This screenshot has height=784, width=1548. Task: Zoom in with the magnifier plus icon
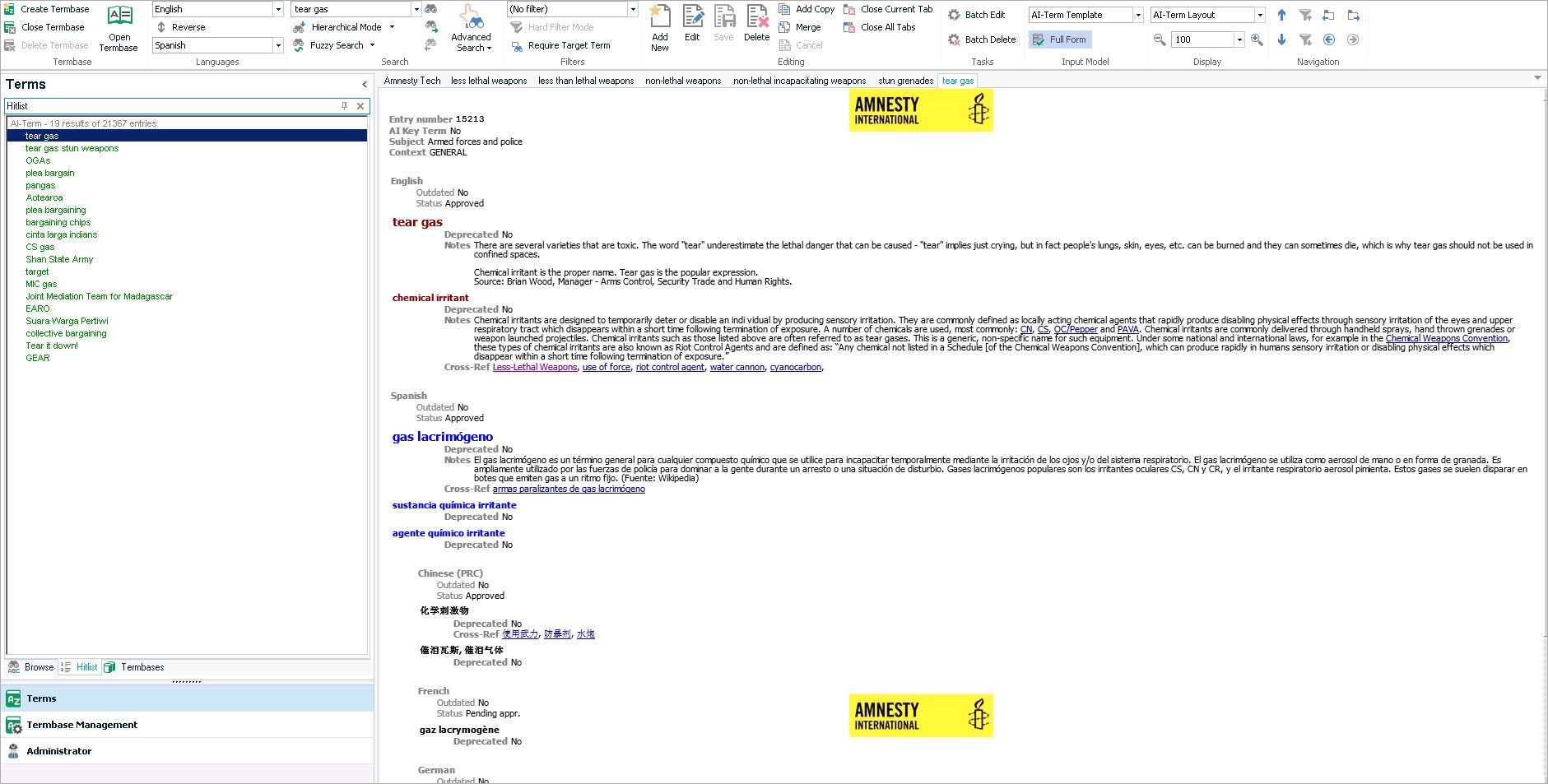[x=1257, y=39]
